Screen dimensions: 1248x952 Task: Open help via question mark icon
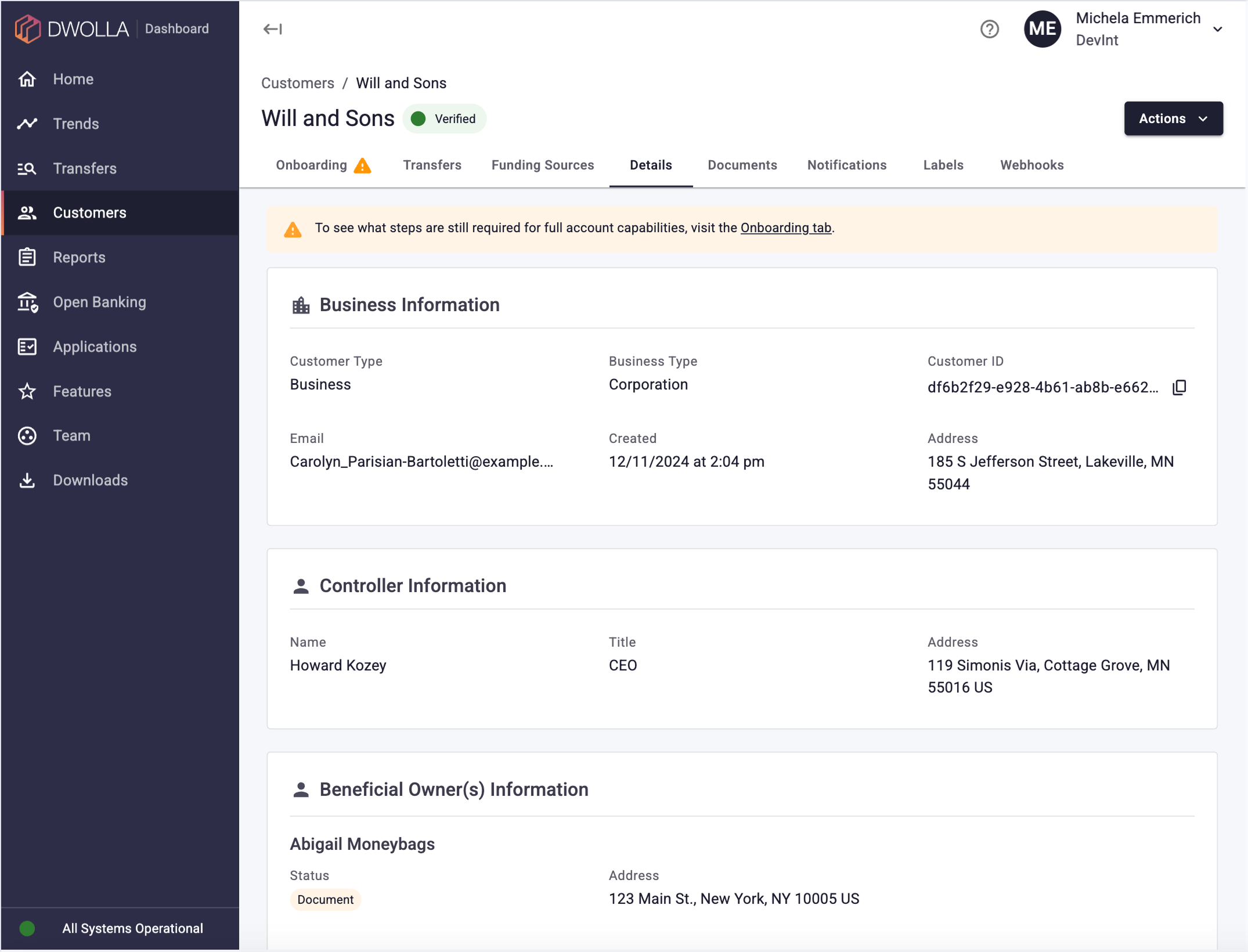989,28
